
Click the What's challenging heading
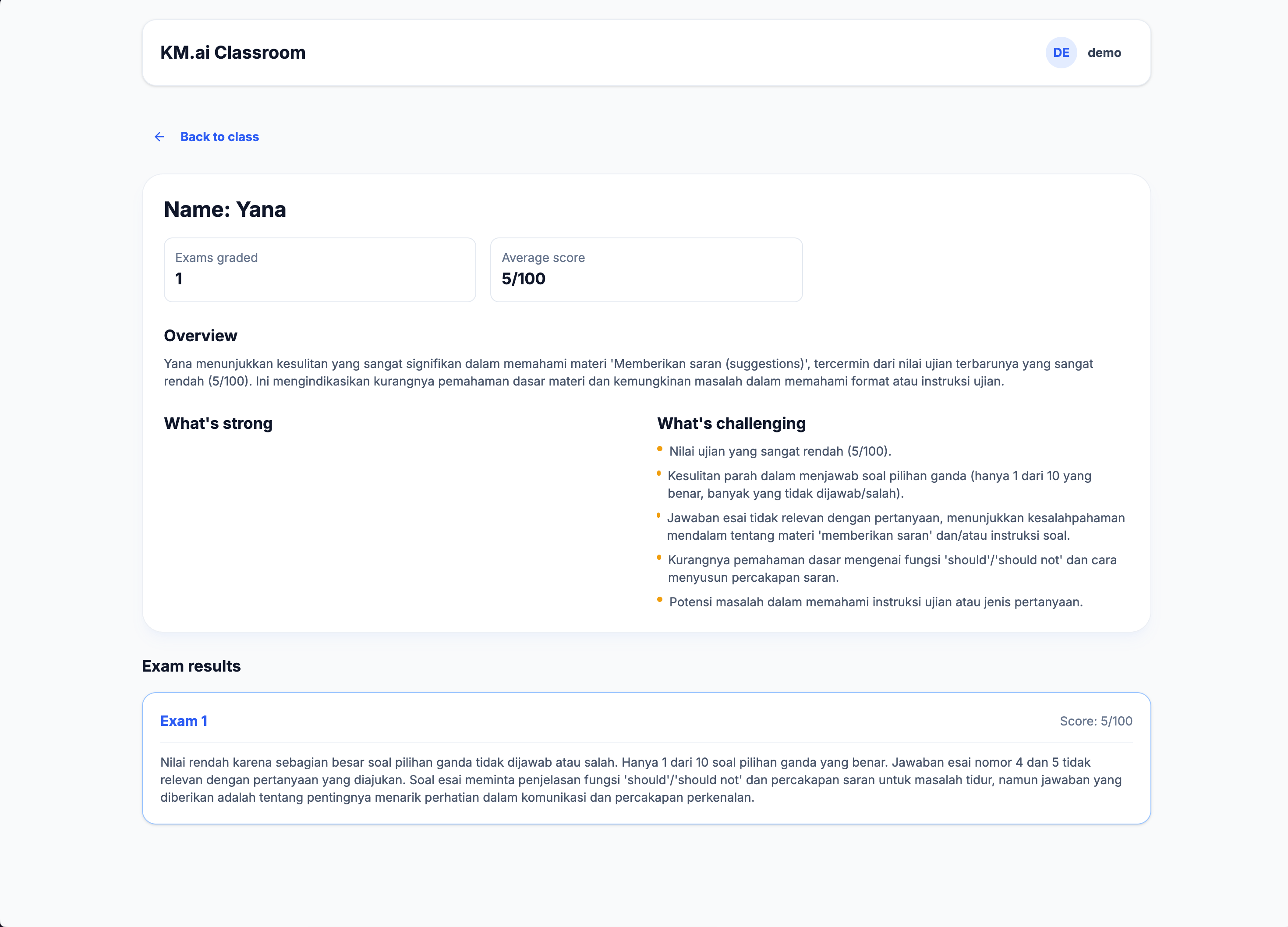[731, 423]
